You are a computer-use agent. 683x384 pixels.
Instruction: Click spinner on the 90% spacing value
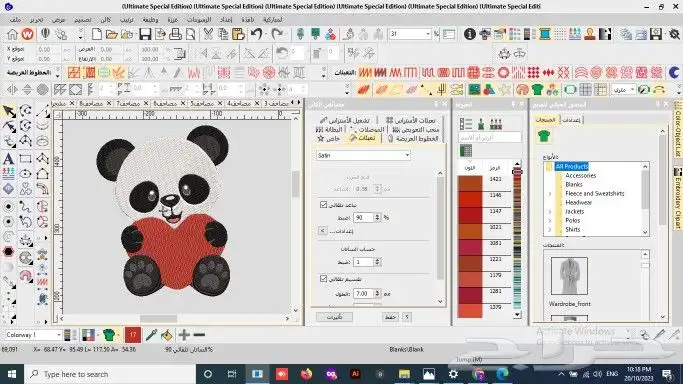pyautogui.click(x=377, y=217)
